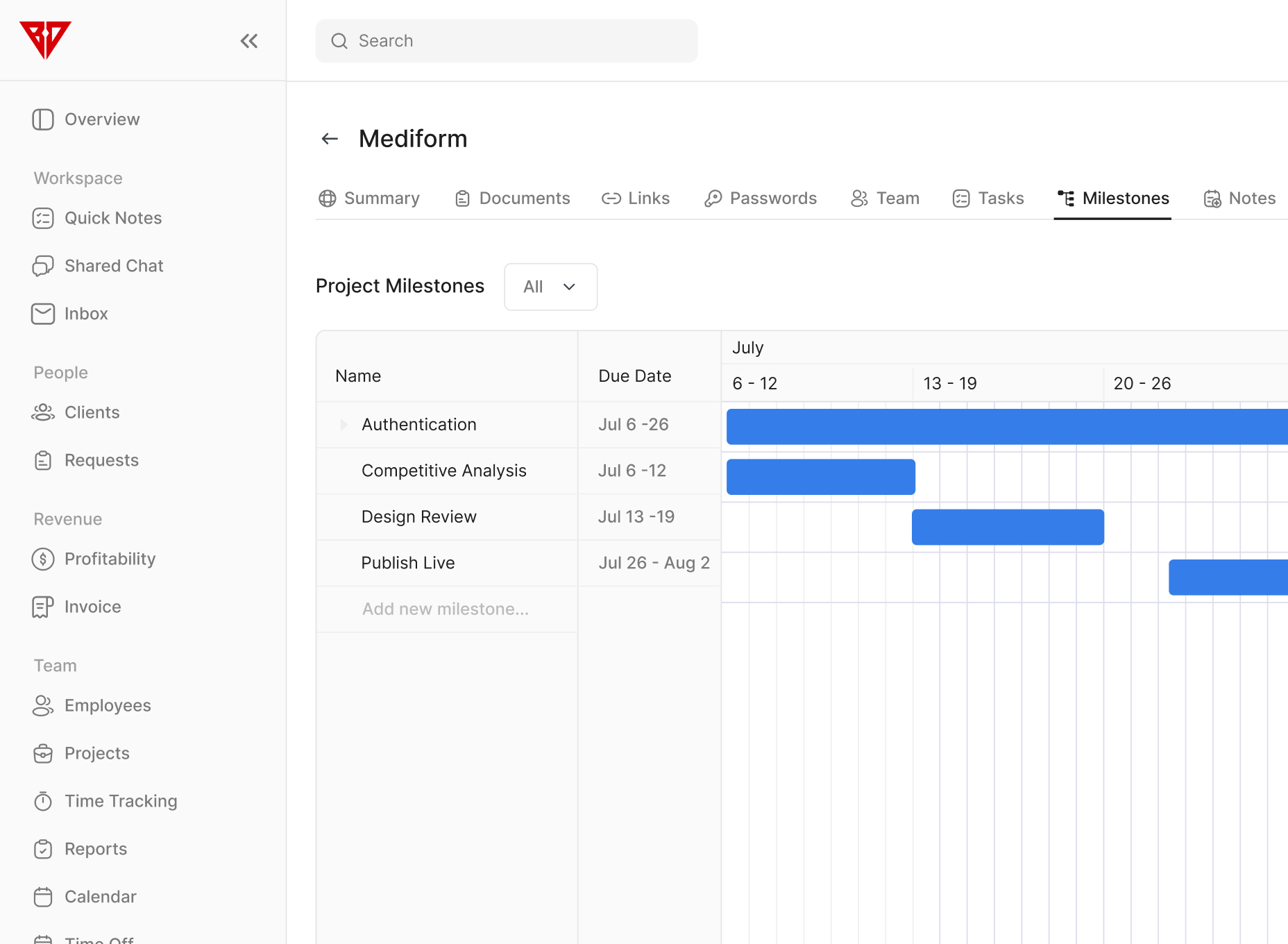Open the All milestones filter dropdown
The width and height of the screenshot is (1288, 944).
point(550,287)
